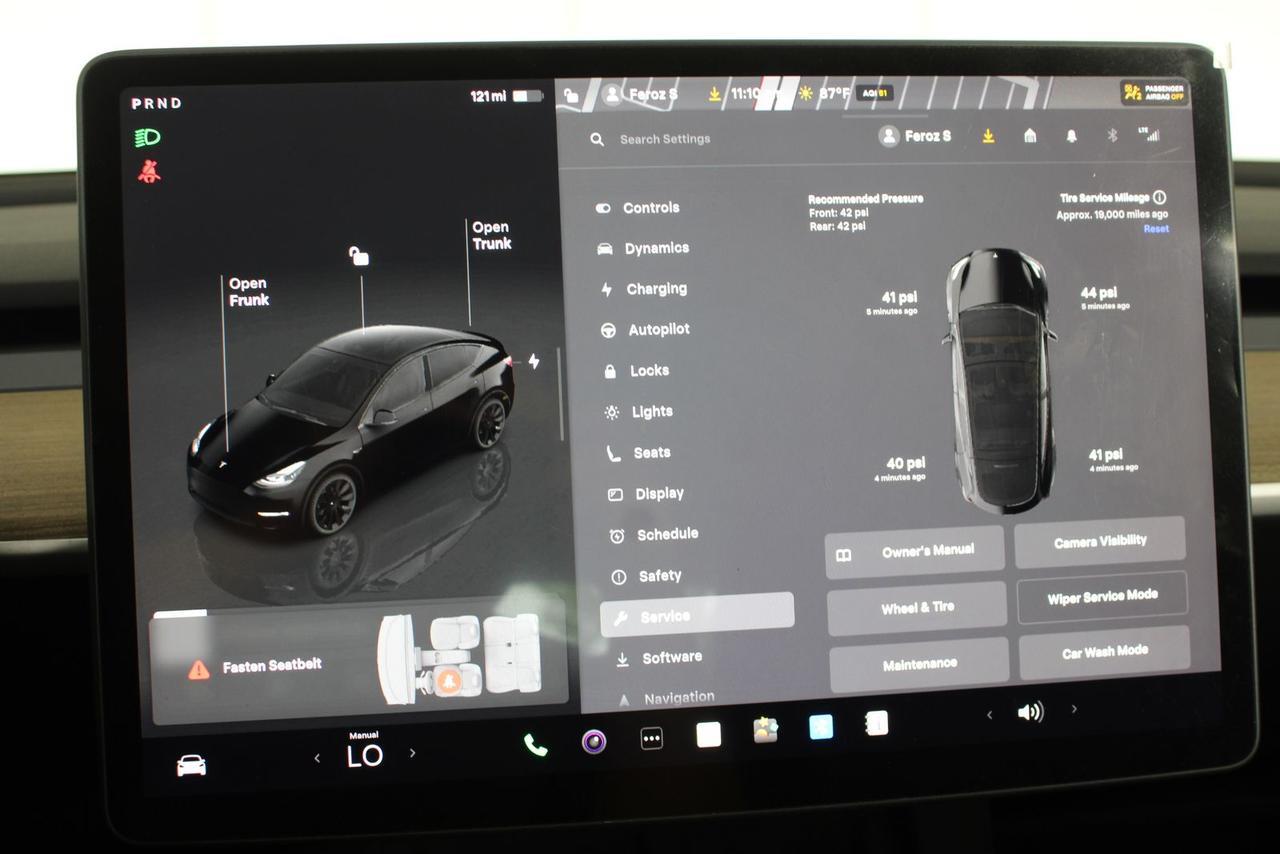
Task: Select the Service menu item
Action: click(697, 615)
